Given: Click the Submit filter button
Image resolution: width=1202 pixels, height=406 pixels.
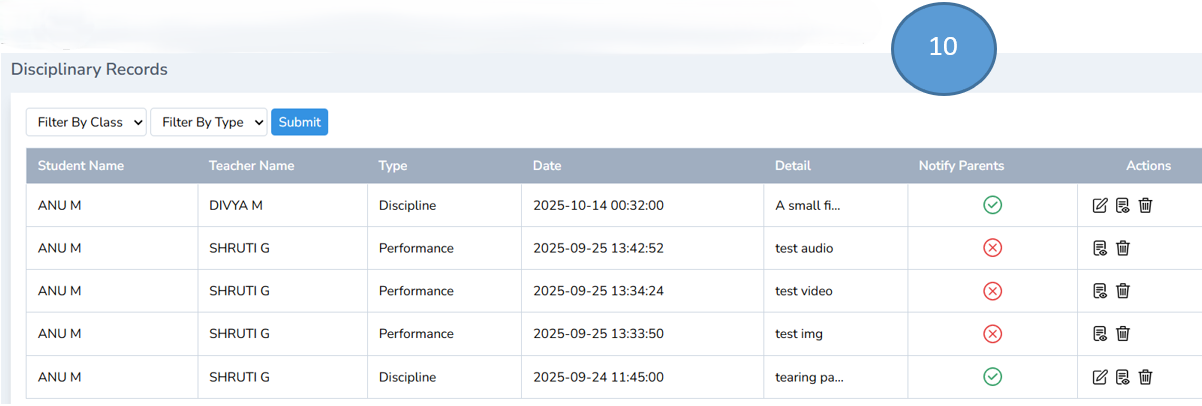Looking at the screenshot, I should [x=299, y=122].
